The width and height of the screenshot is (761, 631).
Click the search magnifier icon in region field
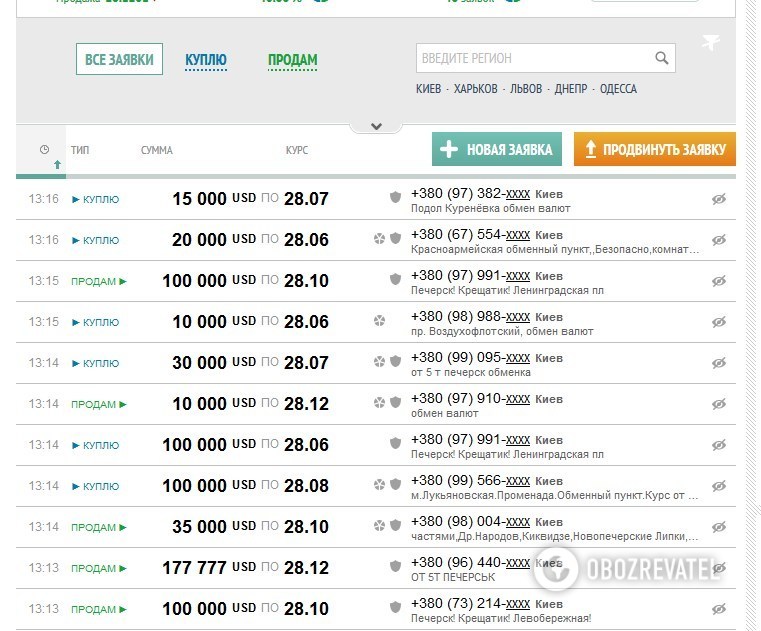coord(661,58)
